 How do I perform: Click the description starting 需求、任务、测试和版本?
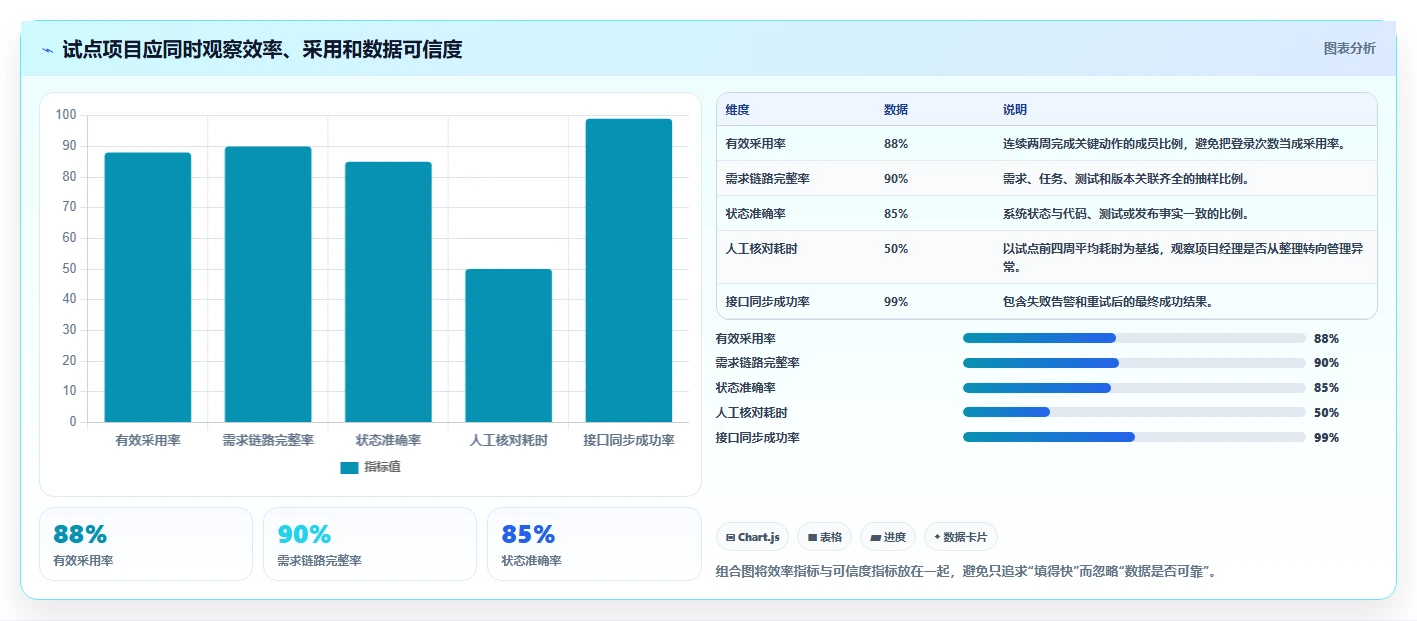coord(1127,179)
